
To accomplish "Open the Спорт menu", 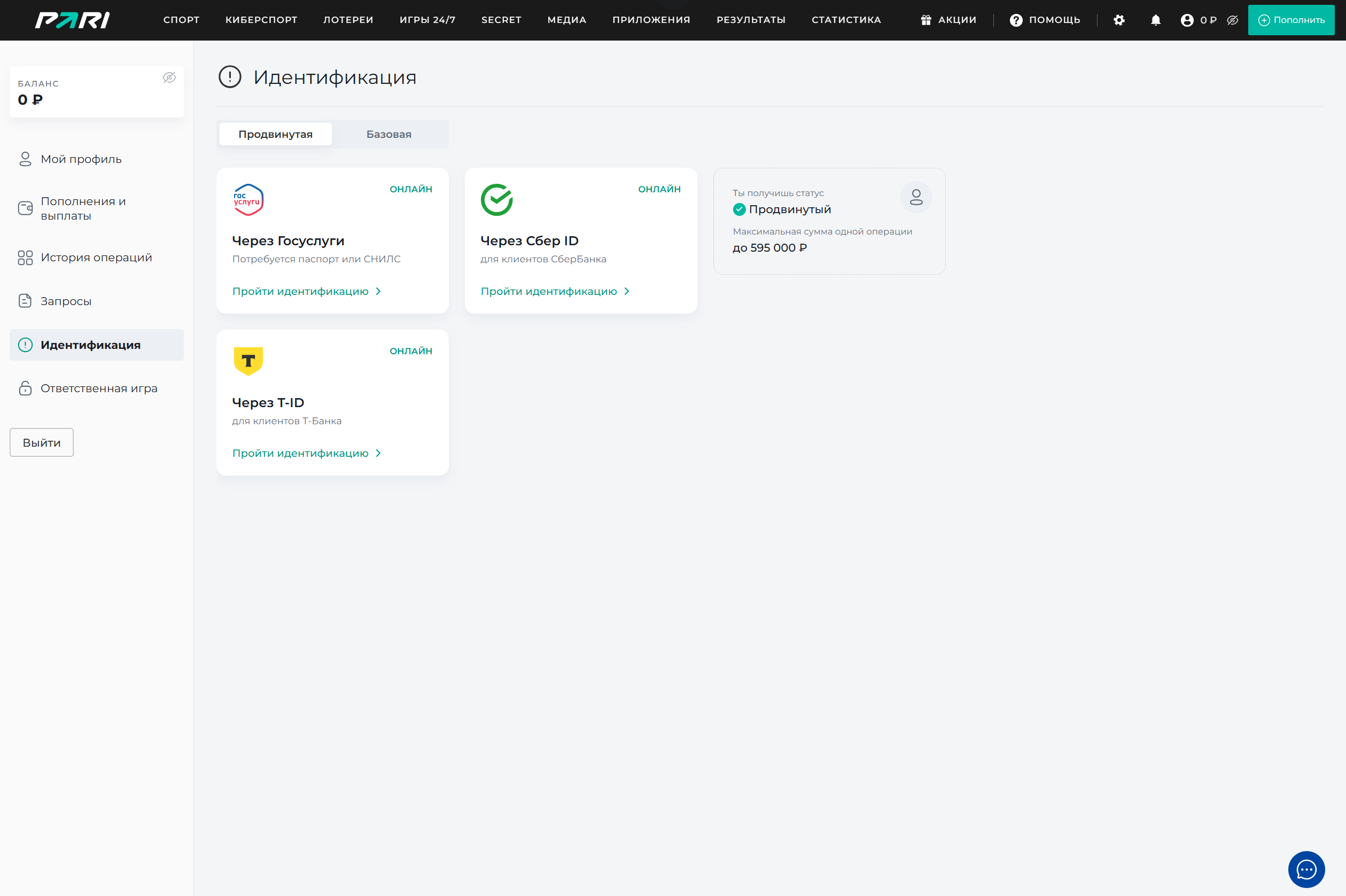I will (x=181, y=20).
